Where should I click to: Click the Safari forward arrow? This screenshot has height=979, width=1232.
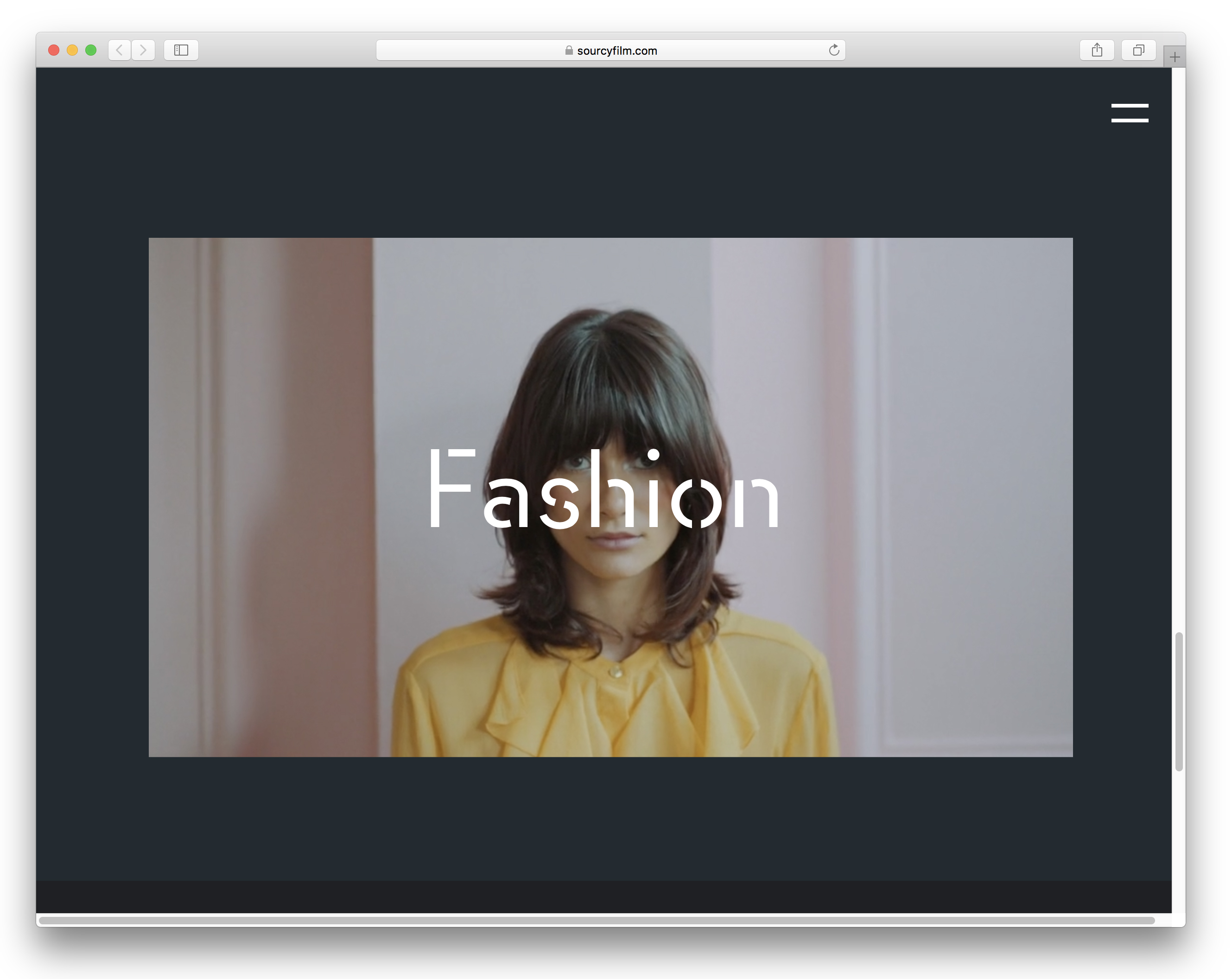click(x=143, y=50)
